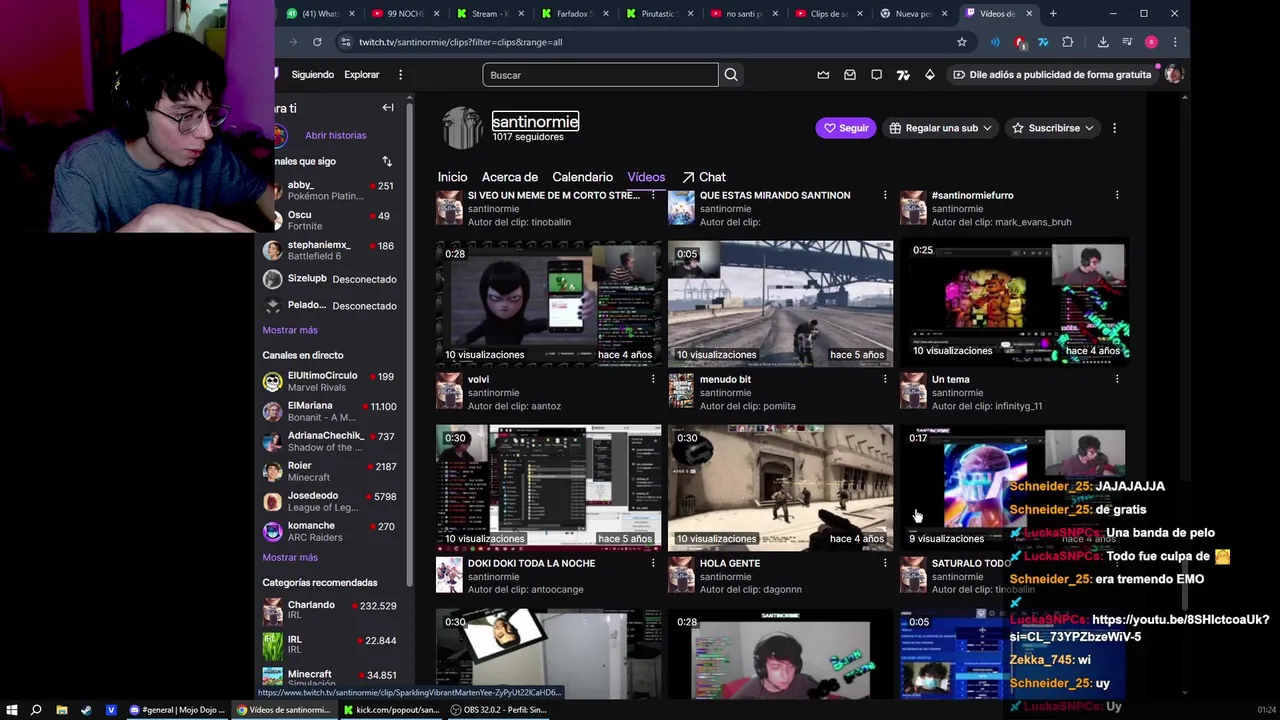
Task: Open options for the '#santinormiefurro' clip
Action: pos(1117,195)
